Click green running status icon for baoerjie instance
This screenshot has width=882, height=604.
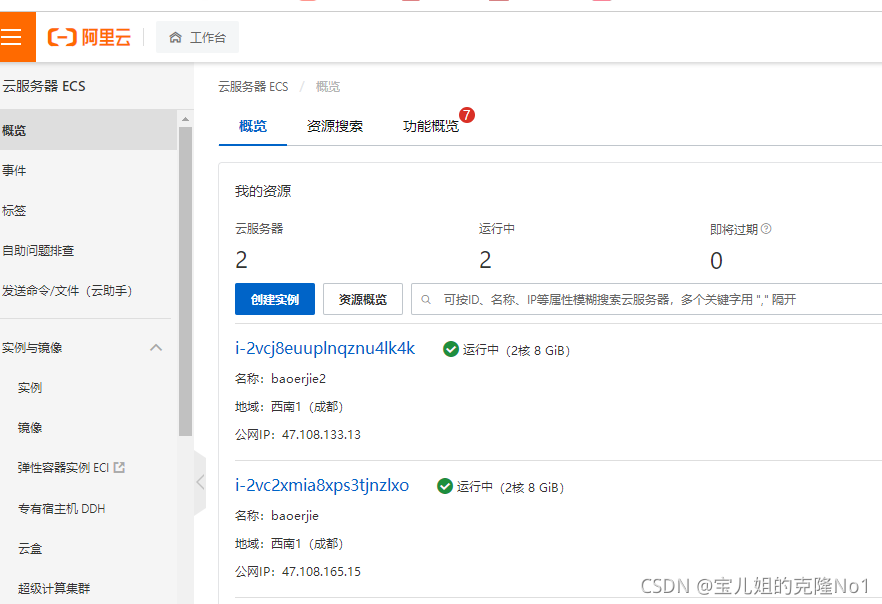point(445,486)
